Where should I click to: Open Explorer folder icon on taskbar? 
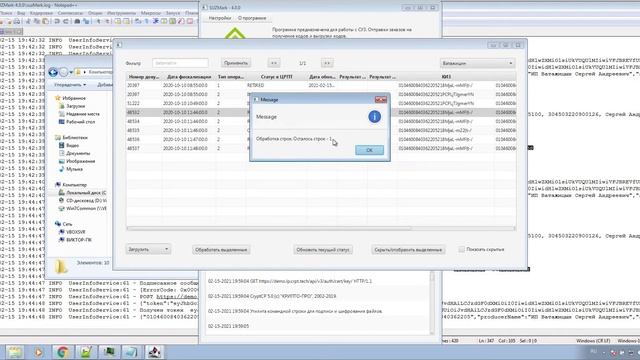pyautogui.click(x=15, y=352)
